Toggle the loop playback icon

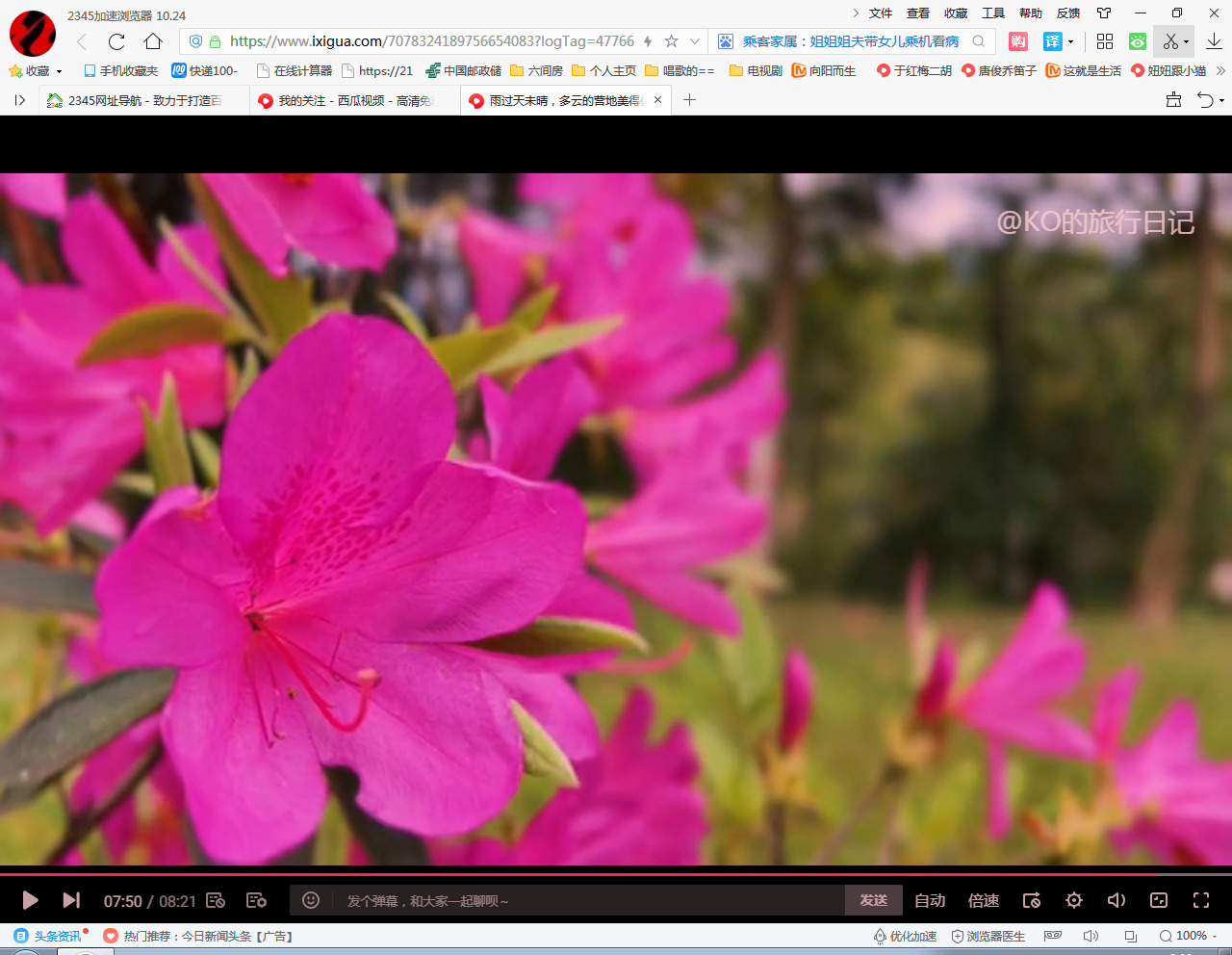click(x=1032, y=900)
